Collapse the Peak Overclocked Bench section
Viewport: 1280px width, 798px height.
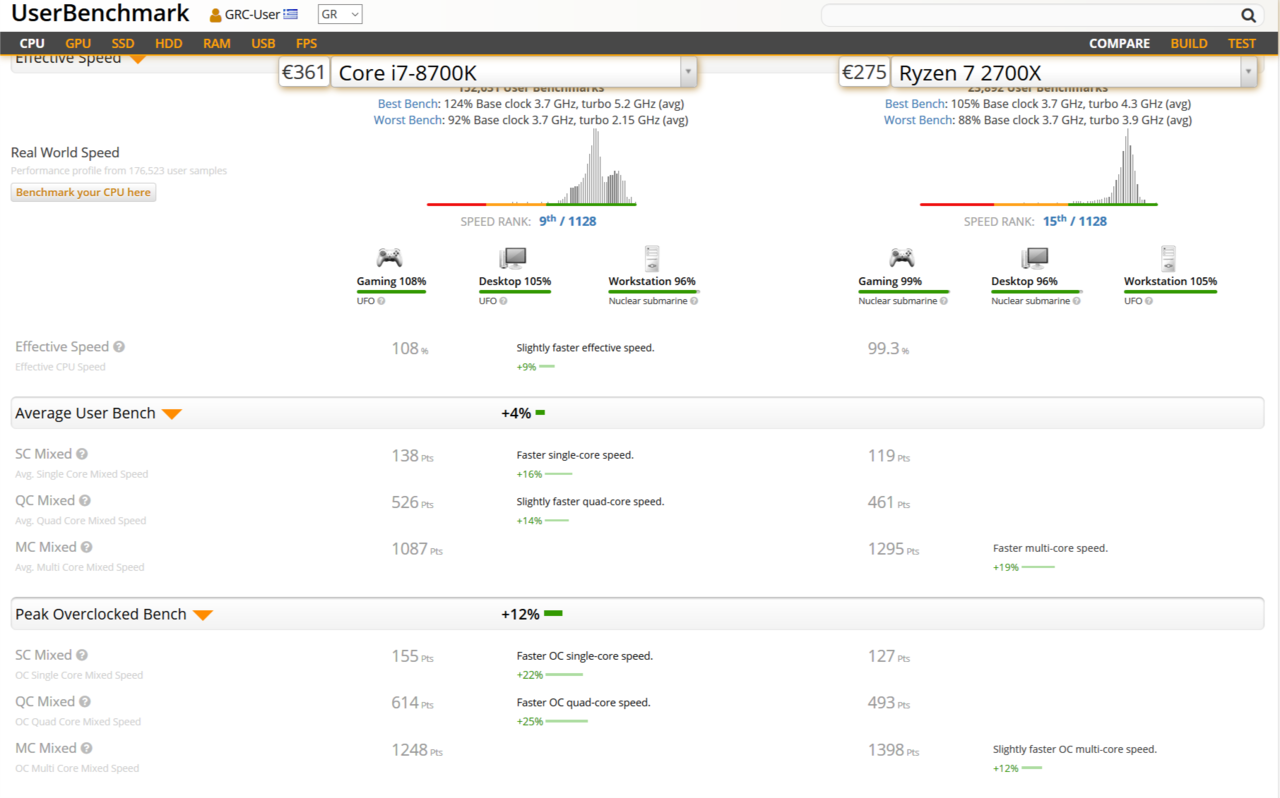pos(203,615)
